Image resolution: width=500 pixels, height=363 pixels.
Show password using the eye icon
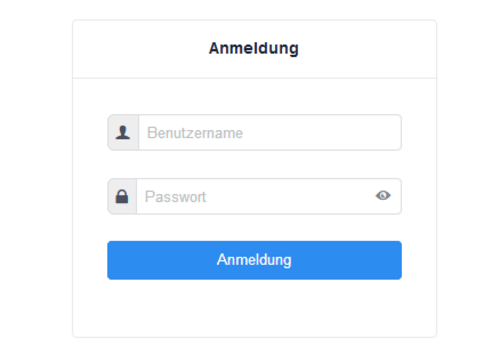click(x=383, y=195)
